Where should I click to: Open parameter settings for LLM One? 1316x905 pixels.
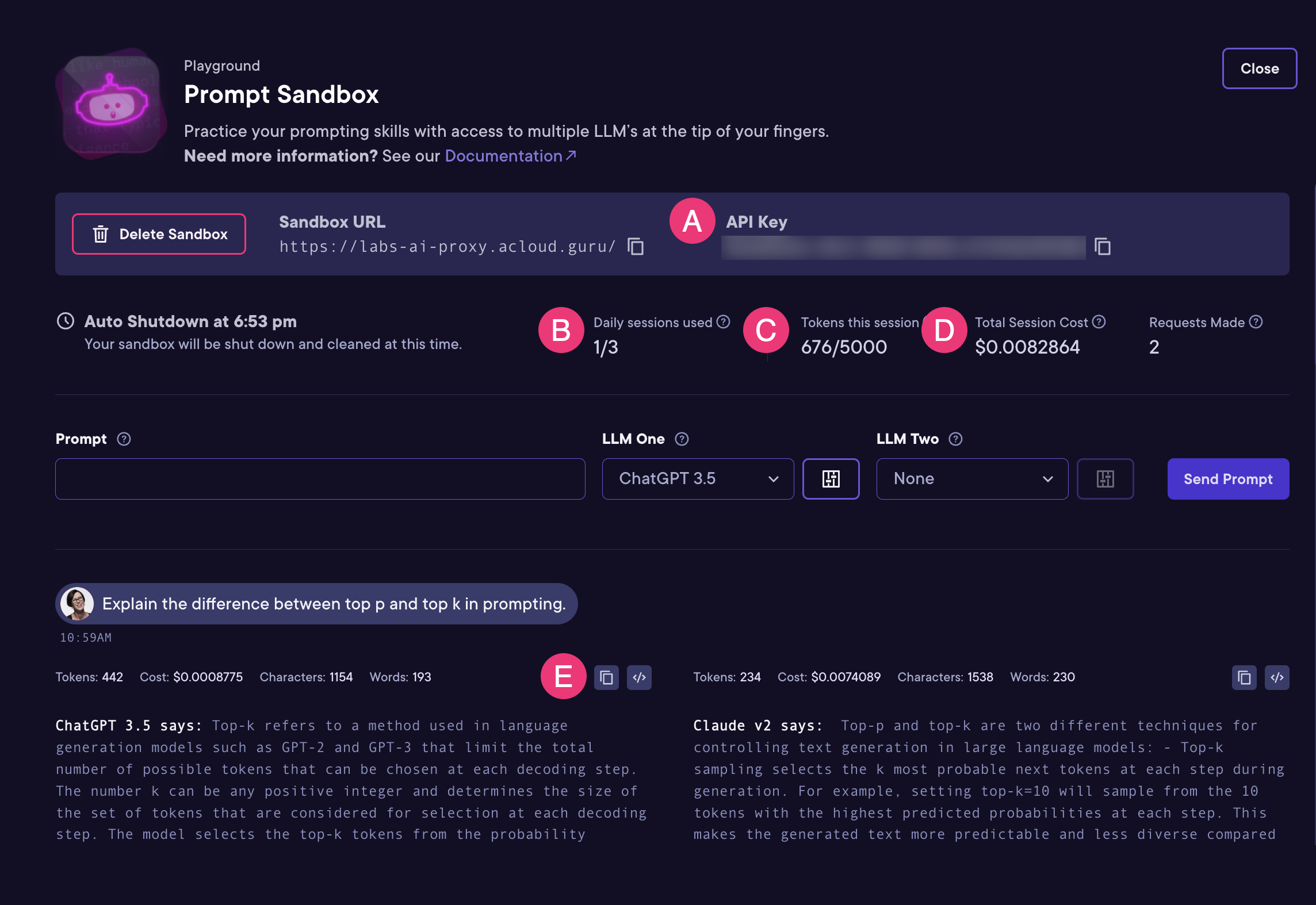[x=831, y=478]
